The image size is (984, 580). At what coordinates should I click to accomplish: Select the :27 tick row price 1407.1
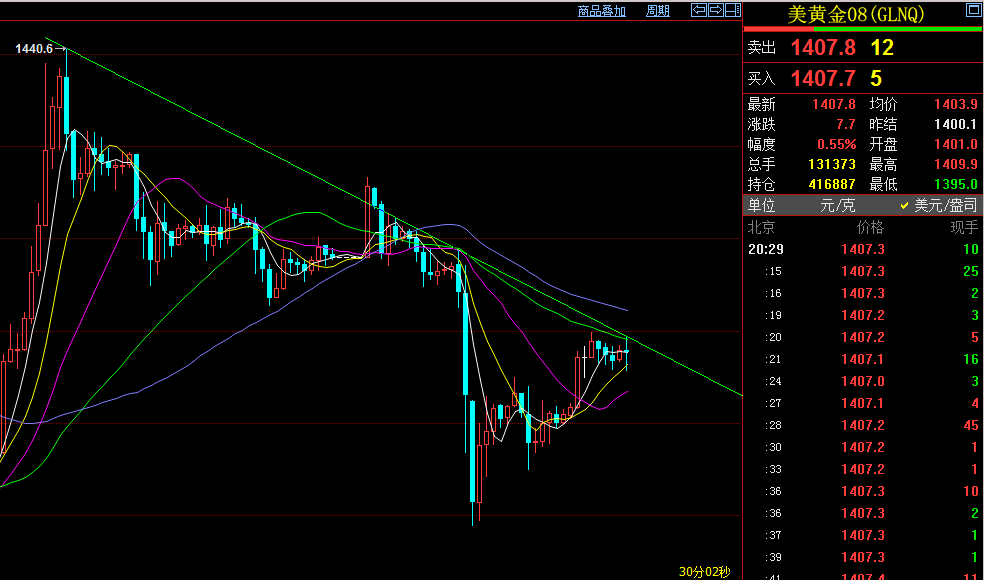click(863, 403)
